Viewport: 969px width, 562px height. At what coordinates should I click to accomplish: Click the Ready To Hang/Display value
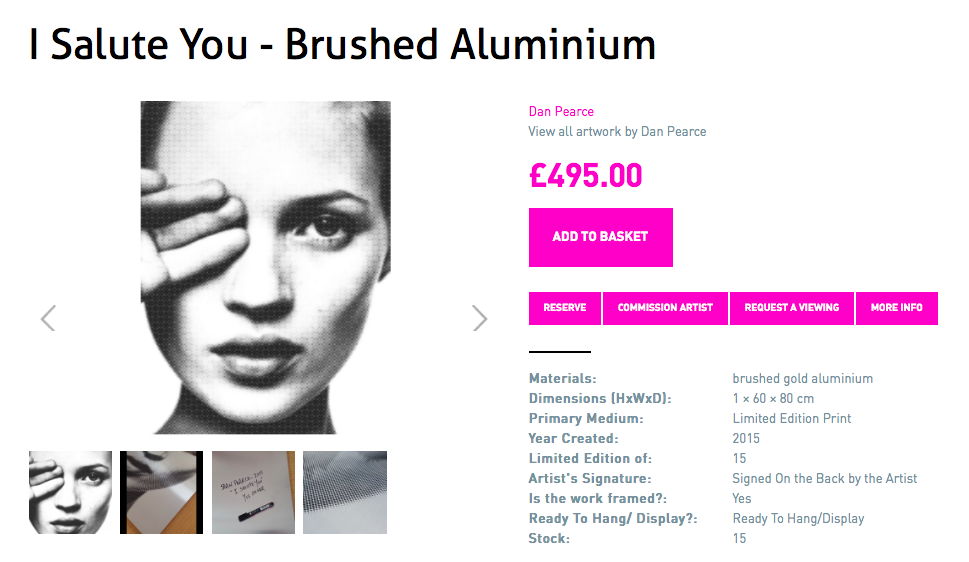798,519
